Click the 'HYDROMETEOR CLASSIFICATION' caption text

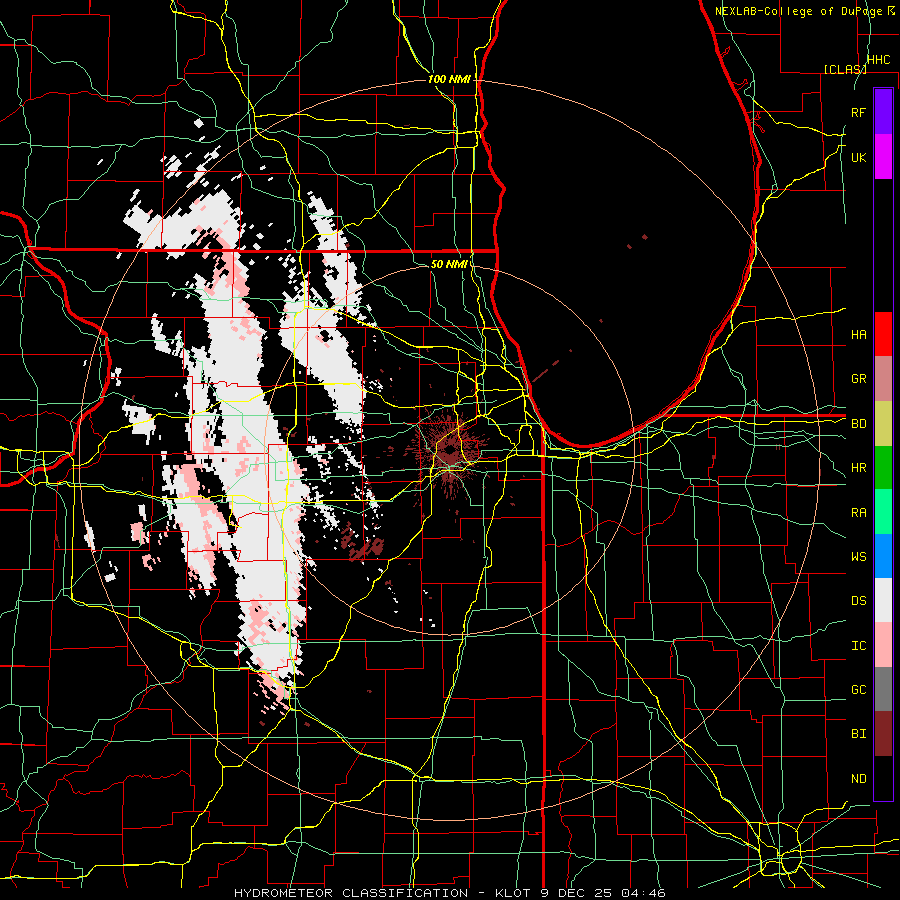tap(351, 893)
